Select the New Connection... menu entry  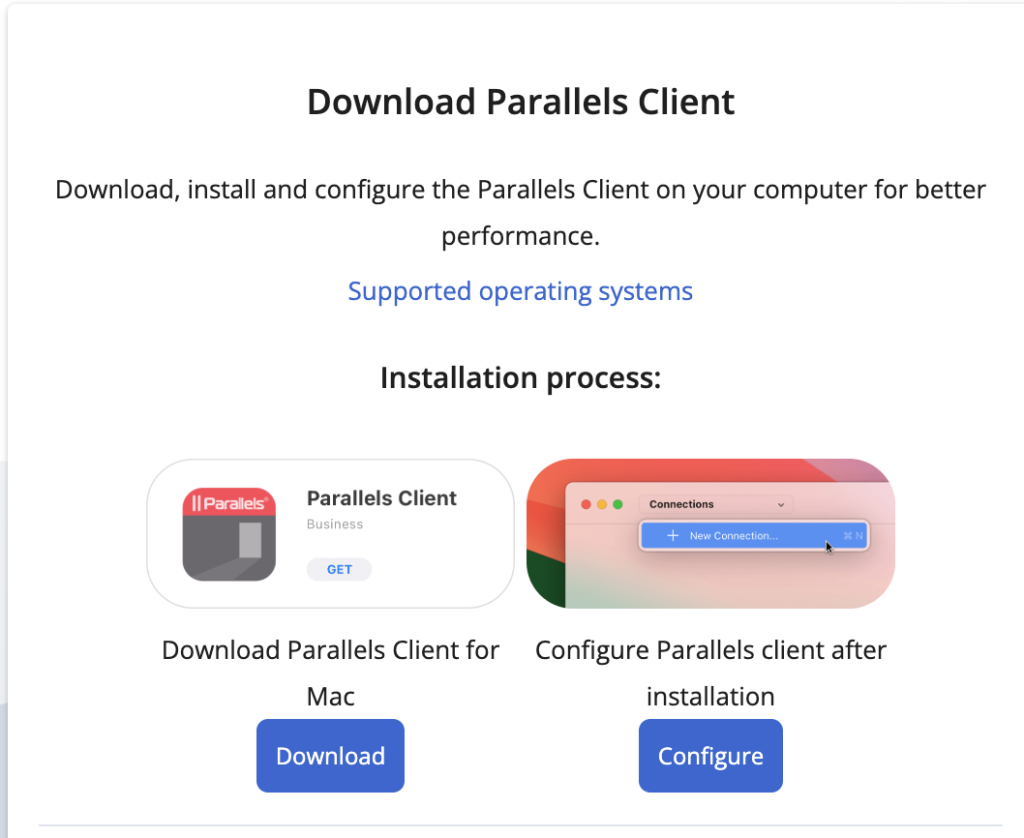click(733, 536)
